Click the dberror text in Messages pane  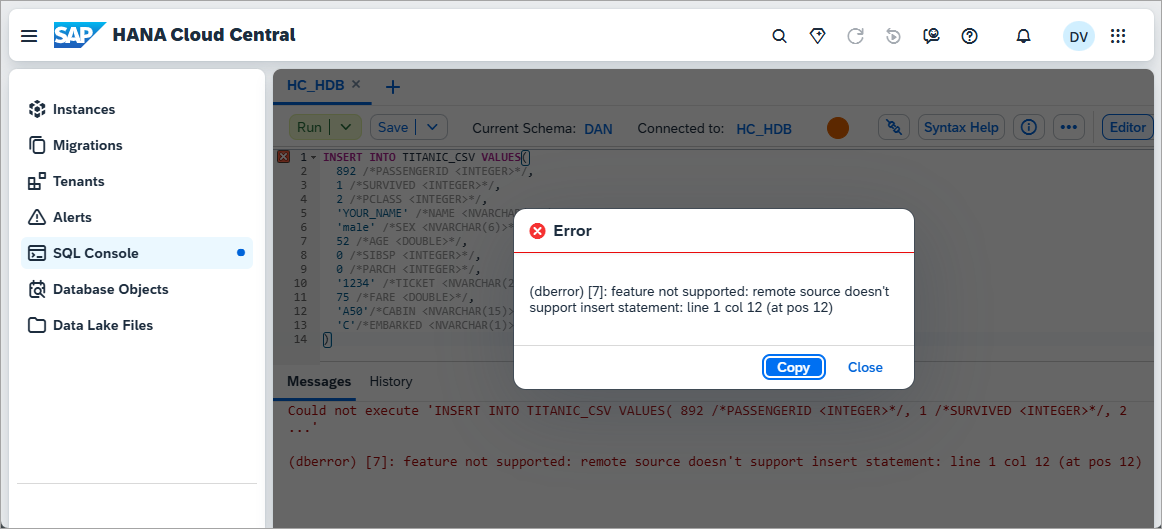714,462
